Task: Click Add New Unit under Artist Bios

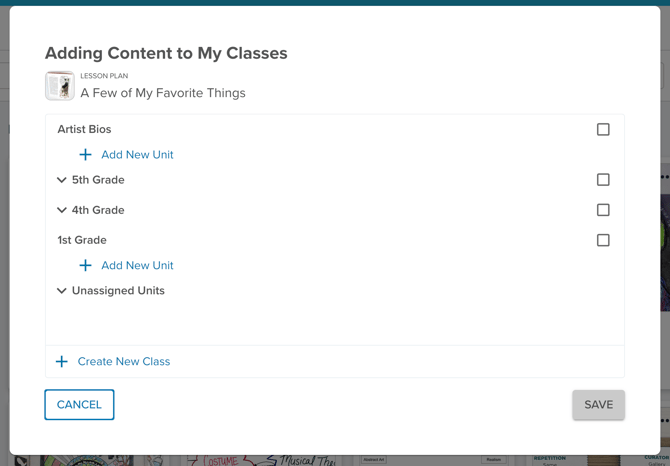Action: (137, 155)
